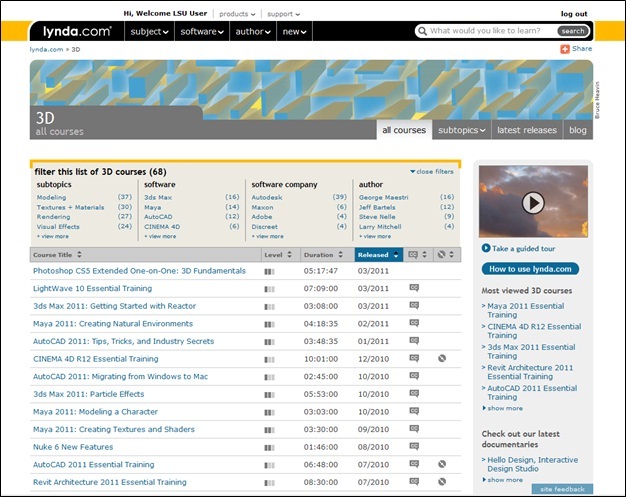The width and height of the screenshot is (628, 498).
Task: Open the blog tab
Action: click(x=578, y=130)
